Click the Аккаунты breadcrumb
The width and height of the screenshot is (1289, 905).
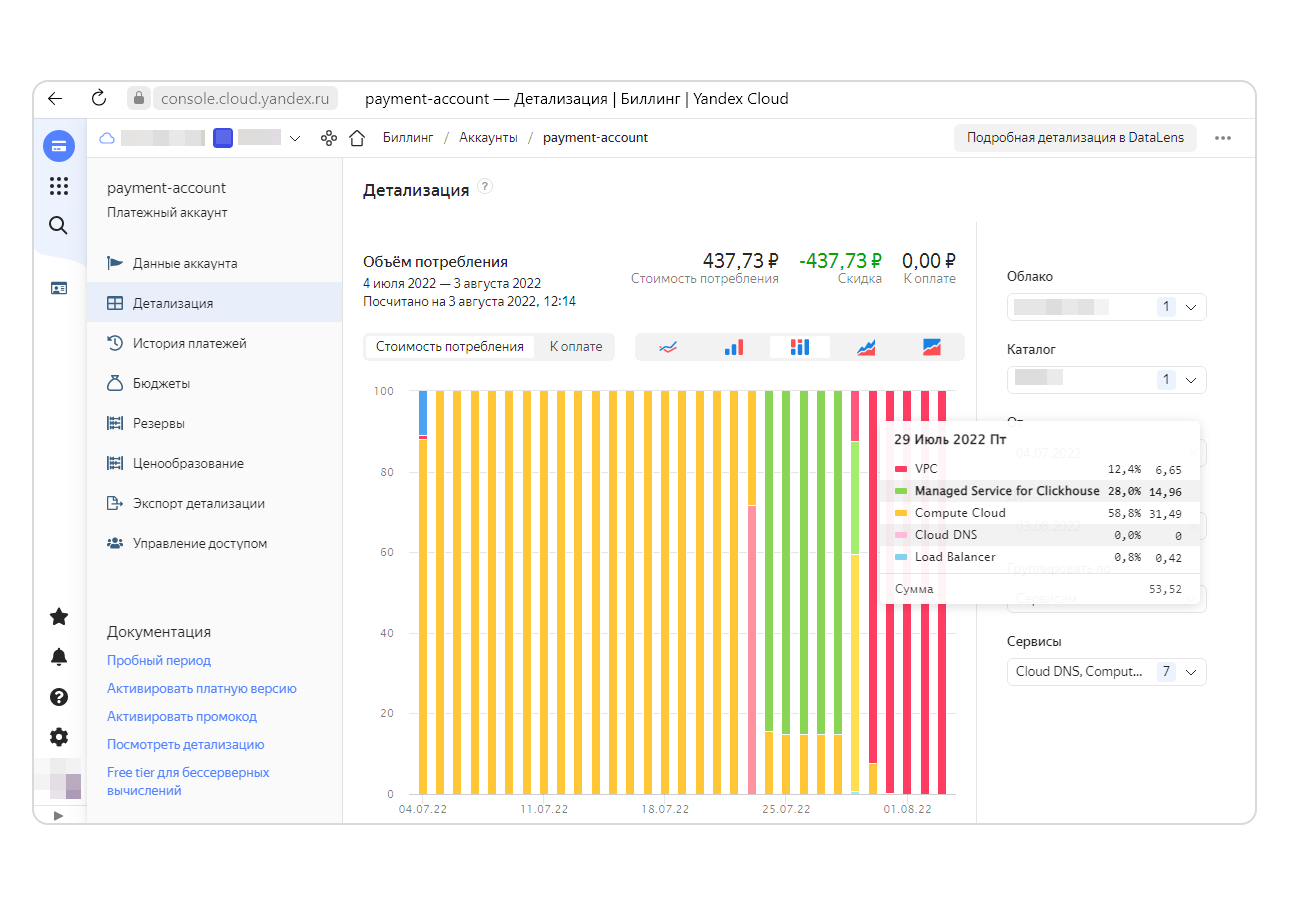tap(488, 138)
